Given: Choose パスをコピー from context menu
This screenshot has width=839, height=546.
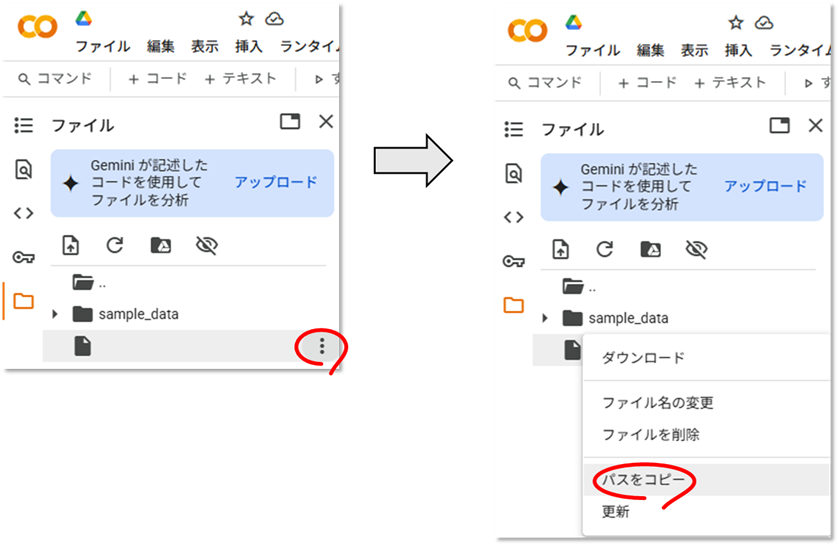Looking at the screenshot, I should (706, 479).
